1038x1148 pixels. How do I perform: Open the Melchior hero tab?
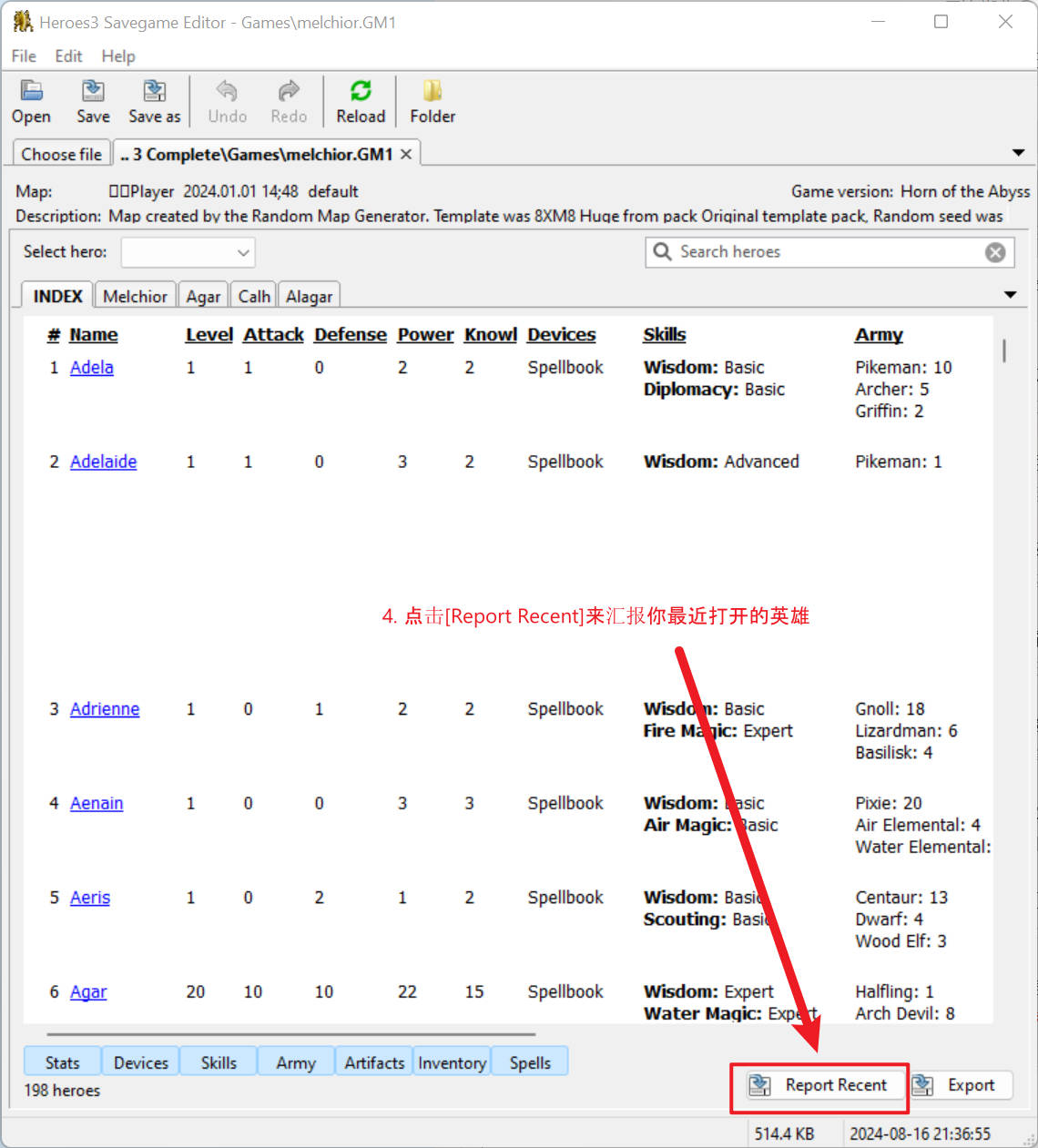click(135, 296)
